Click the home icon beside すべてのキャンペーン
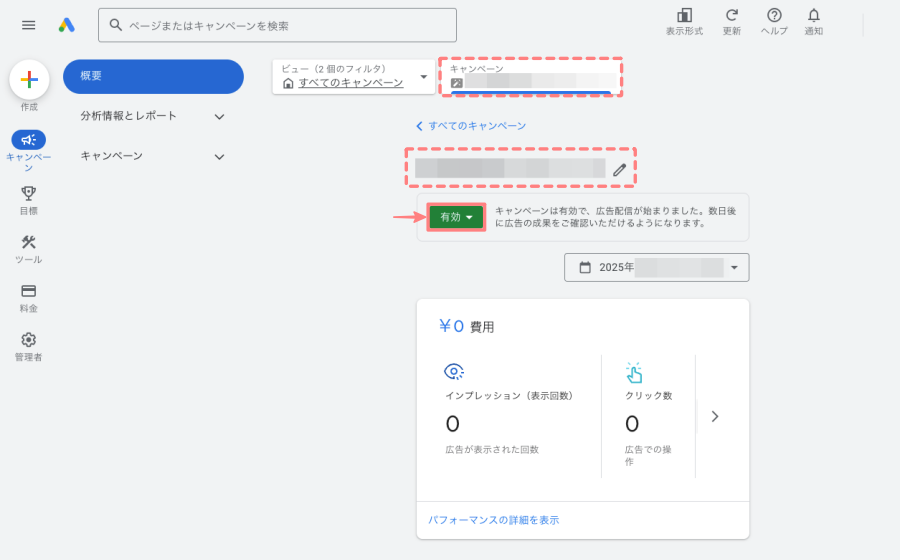The height and width of the screenshot is (560, 900). [288, 84]
